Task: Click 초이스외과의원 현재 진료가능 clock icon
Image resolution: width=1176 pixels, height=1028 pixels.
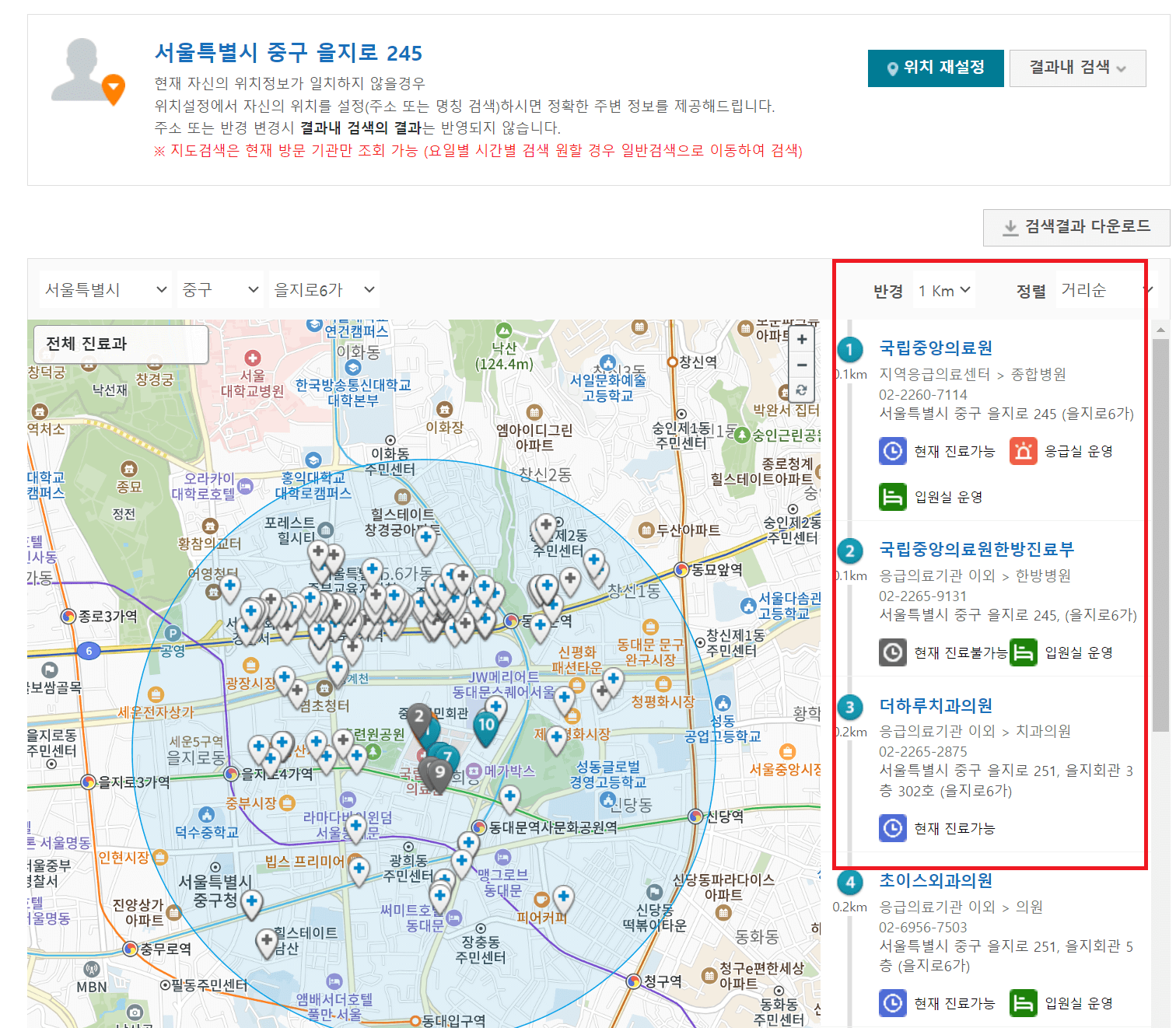Action: (893, 1003)
